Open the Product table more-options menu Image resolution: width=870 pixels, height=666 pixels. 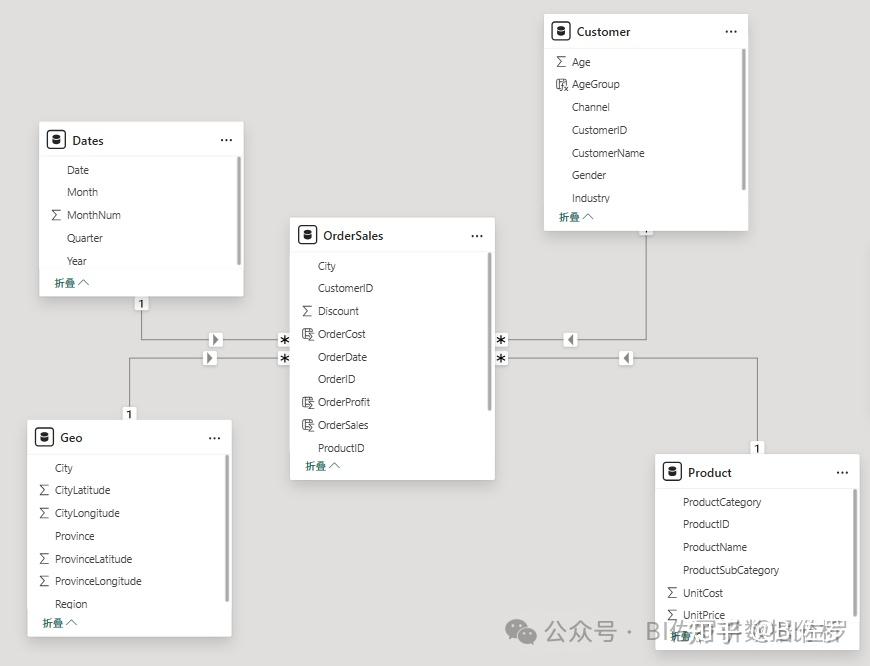(x=841, y=471)
